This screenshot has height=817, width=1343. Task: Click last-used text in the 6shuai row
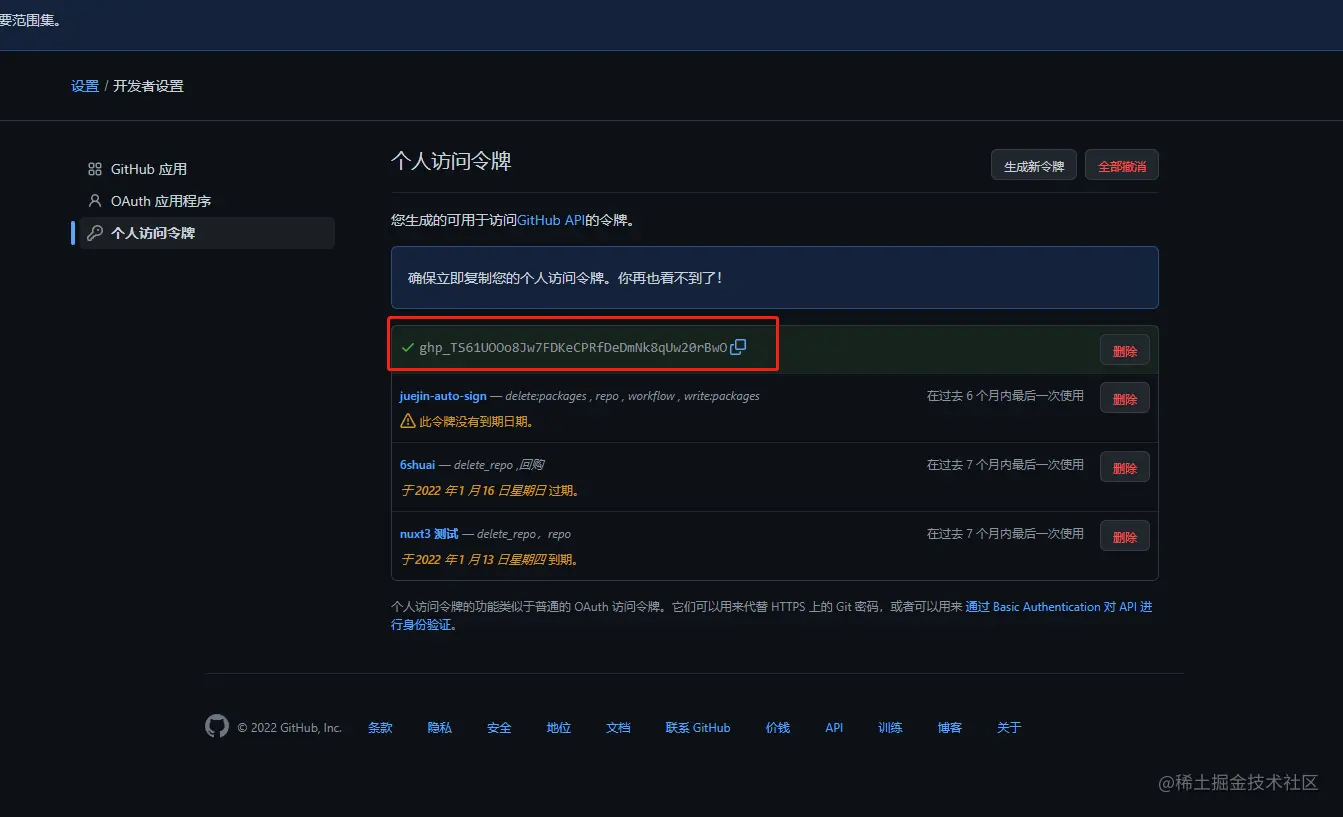[x=1005, y=465]
